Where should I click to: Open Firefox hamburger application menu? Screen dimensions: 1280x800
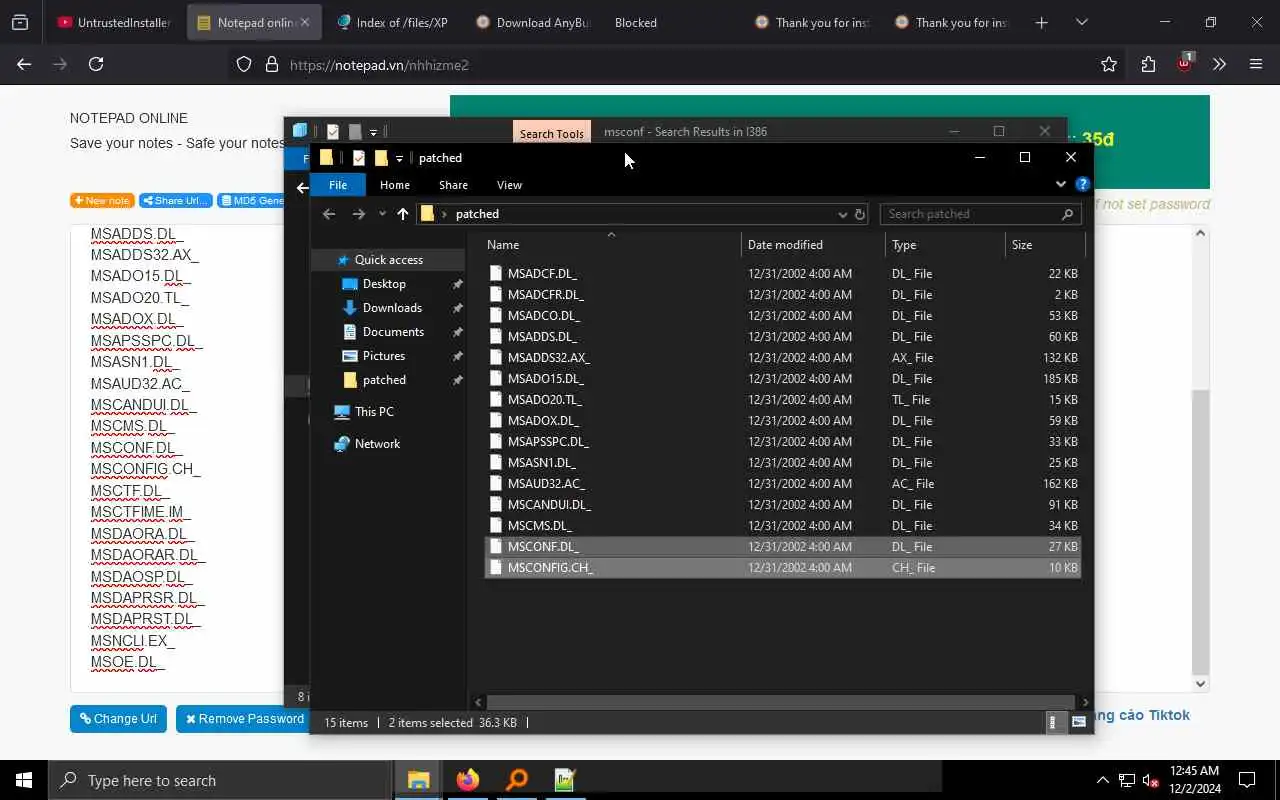tap(1256, 64)
